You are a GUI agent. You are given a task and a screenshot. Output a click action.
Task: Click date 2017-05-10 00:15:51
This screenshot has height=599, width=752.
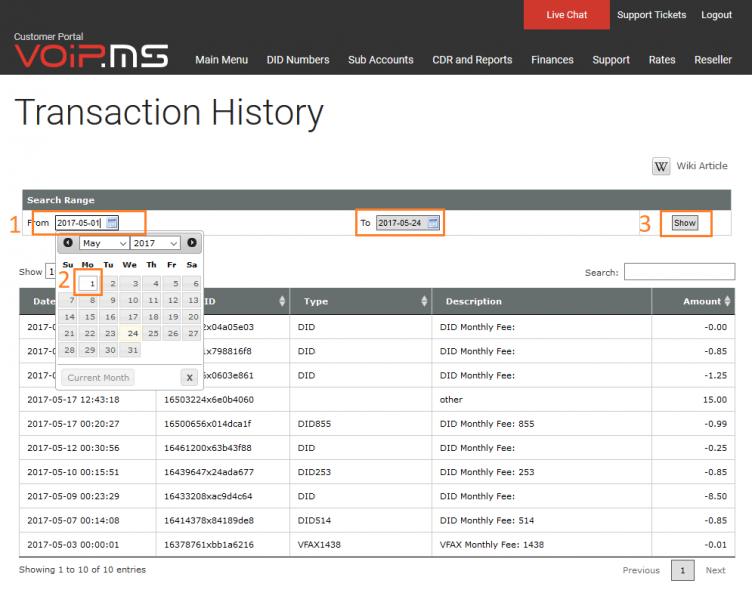point(73,472)
